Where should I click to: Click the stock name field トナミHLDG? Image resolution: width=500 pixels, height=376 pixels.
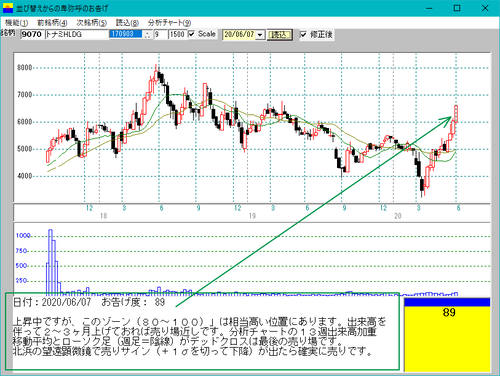[76, 34]
